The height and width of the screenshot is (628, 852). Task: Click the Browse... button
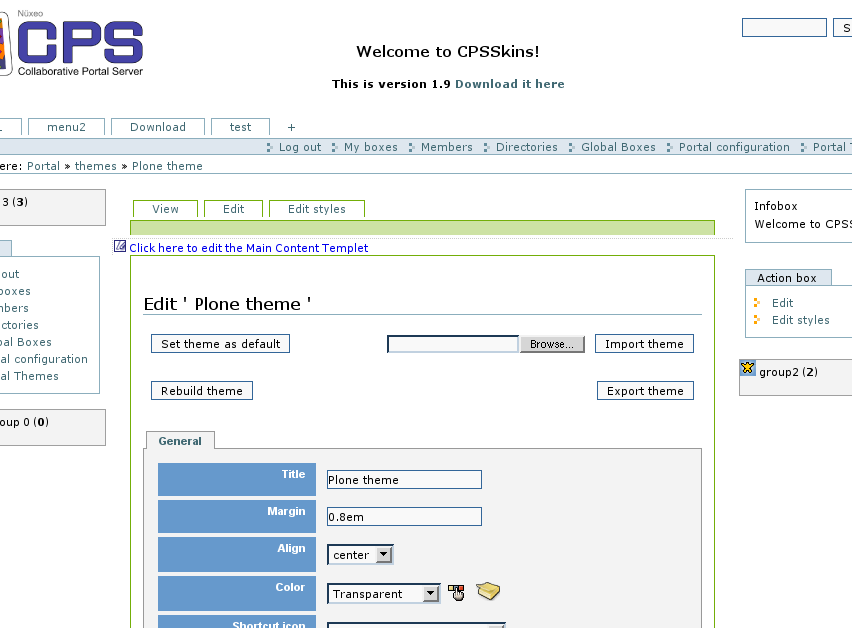552,344
